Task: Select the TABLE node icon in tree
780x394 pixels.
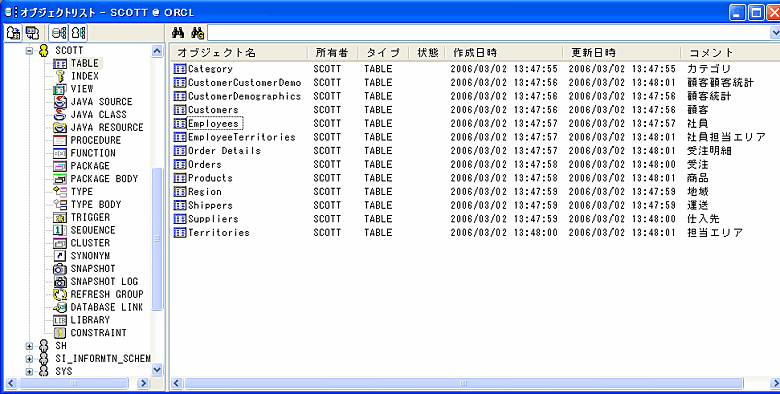Action: [60, 64]
